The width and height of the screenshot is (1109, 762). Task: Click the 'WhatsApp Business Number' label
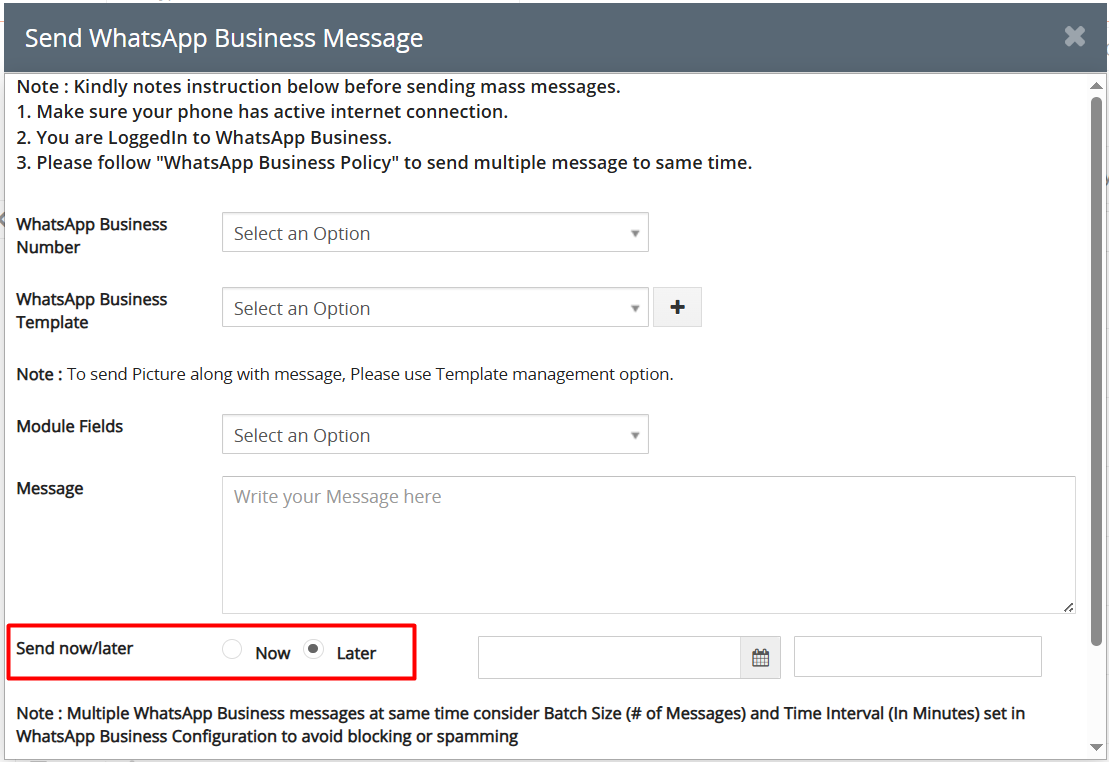(x=92, y=236)
